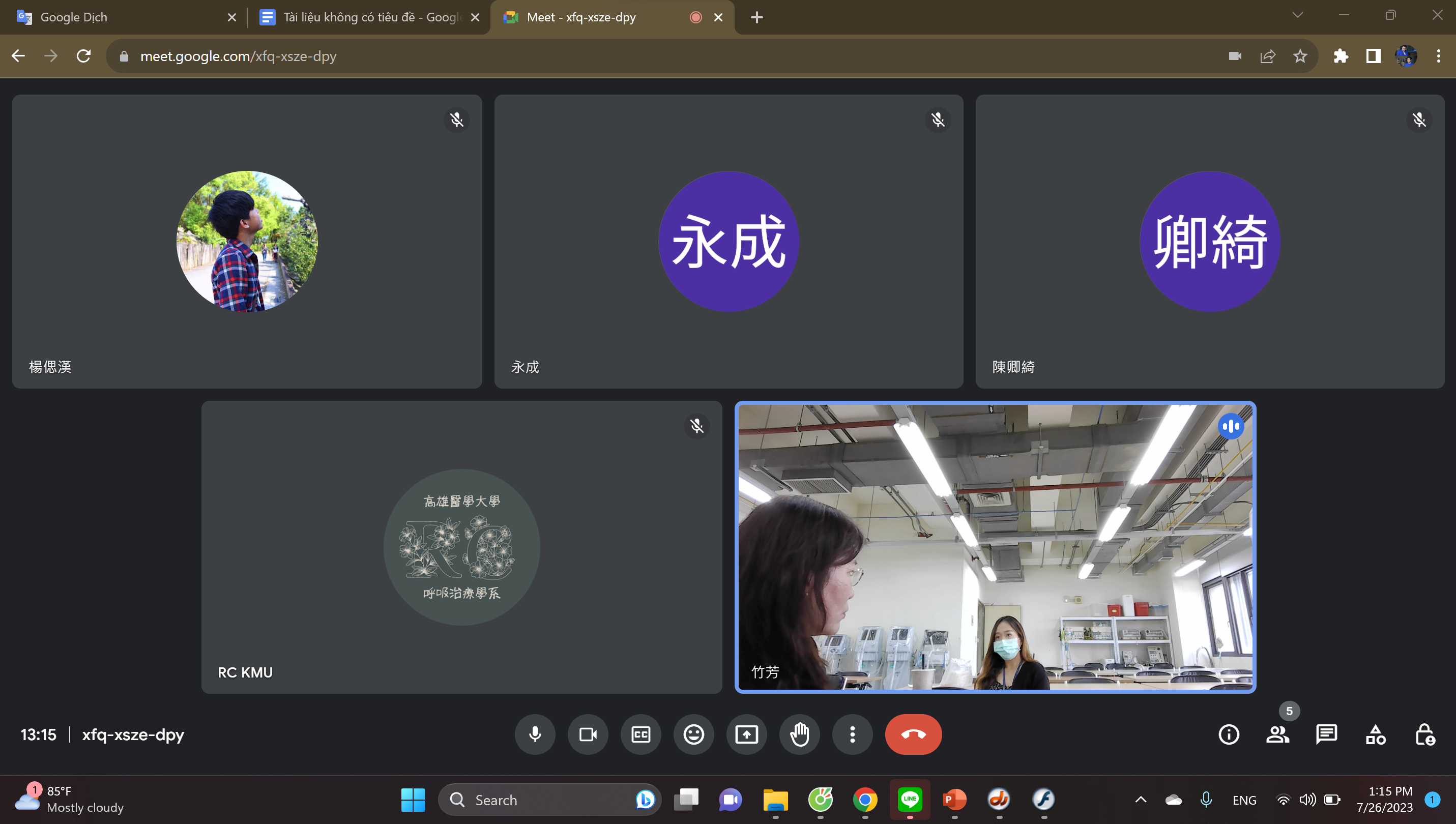Switch to the Tài liệu không có tiêu đề tab

tap(368, 17)
